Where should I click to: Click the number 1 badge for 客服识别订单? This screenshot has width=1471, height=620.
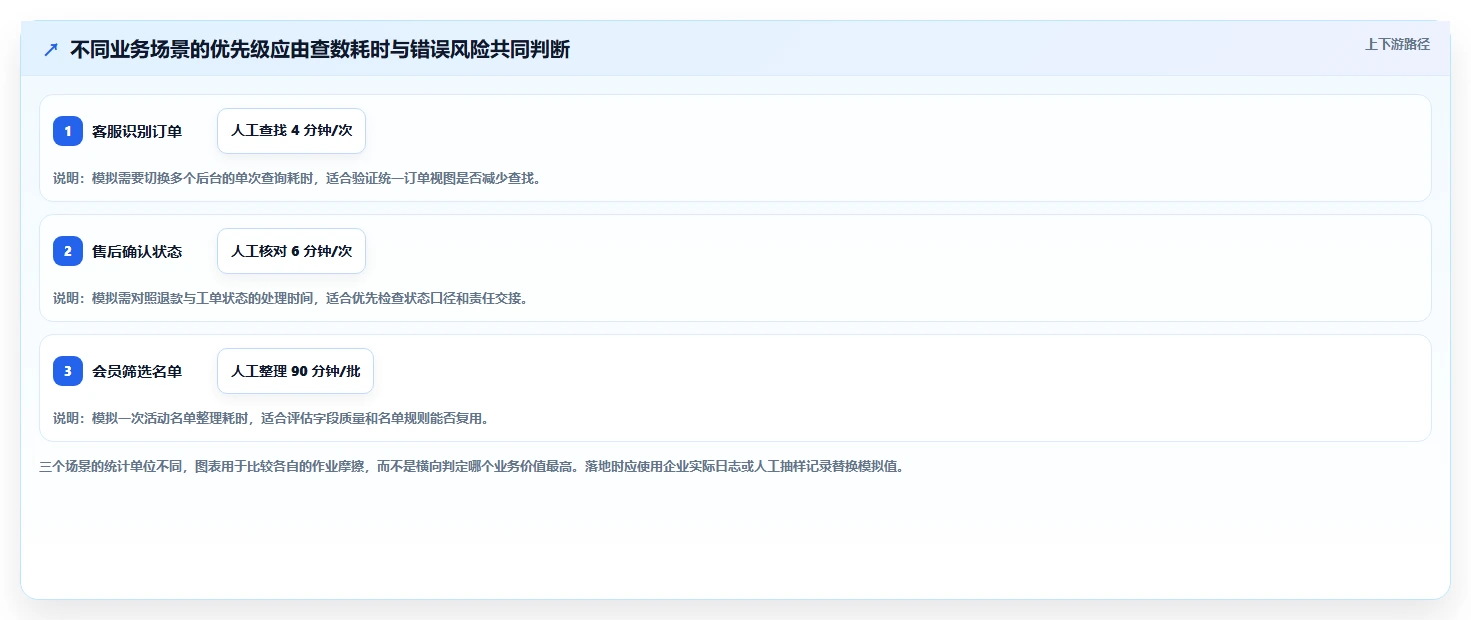68,131
